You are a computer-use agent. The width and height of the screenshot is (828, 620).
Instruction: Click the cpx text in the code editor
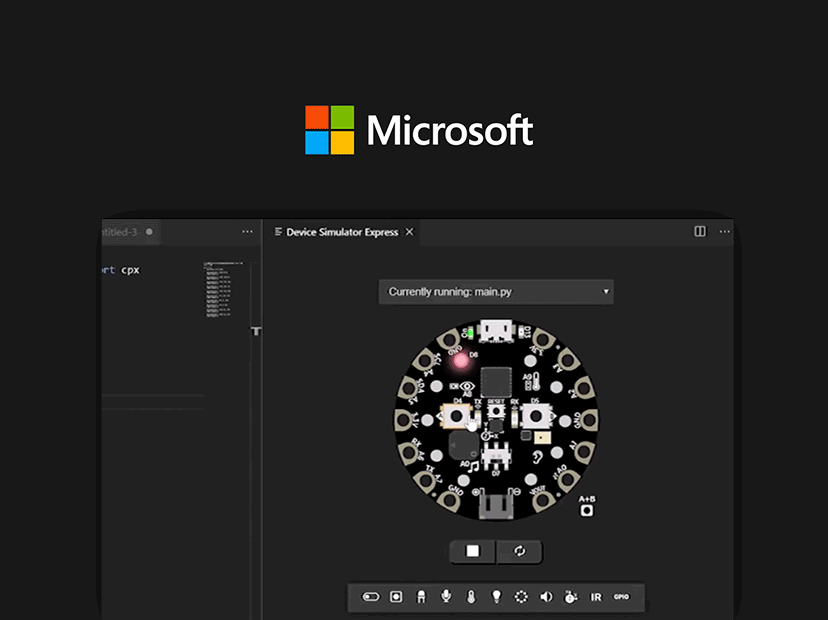click(x=130, y=270)
